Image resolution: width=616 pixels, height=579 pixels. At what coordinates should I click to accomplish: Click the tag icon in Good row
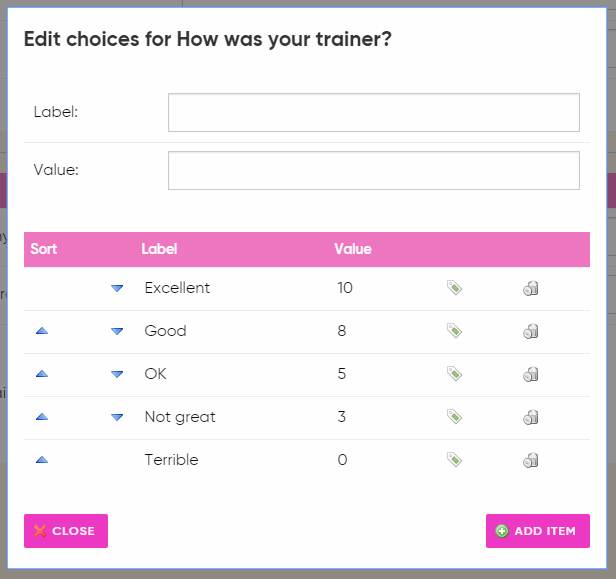[454, 331]
